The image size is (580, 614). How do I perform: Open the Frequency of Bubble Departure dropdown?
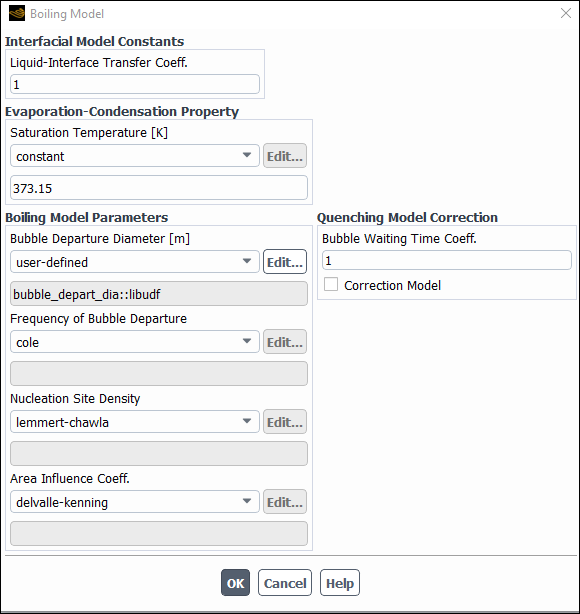pos(135,342)
